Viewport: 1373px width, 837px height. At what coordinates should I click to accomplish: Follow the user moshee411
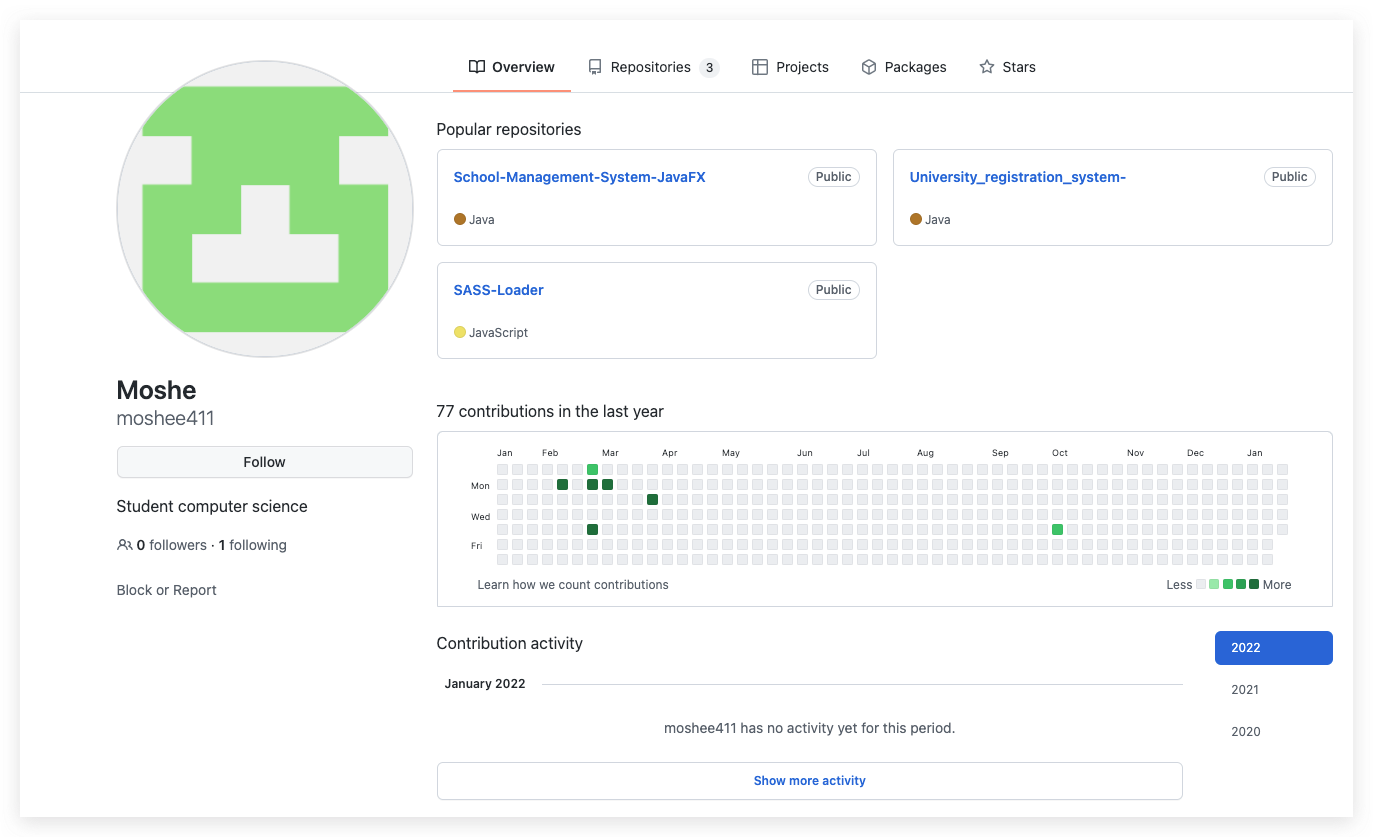265,462
